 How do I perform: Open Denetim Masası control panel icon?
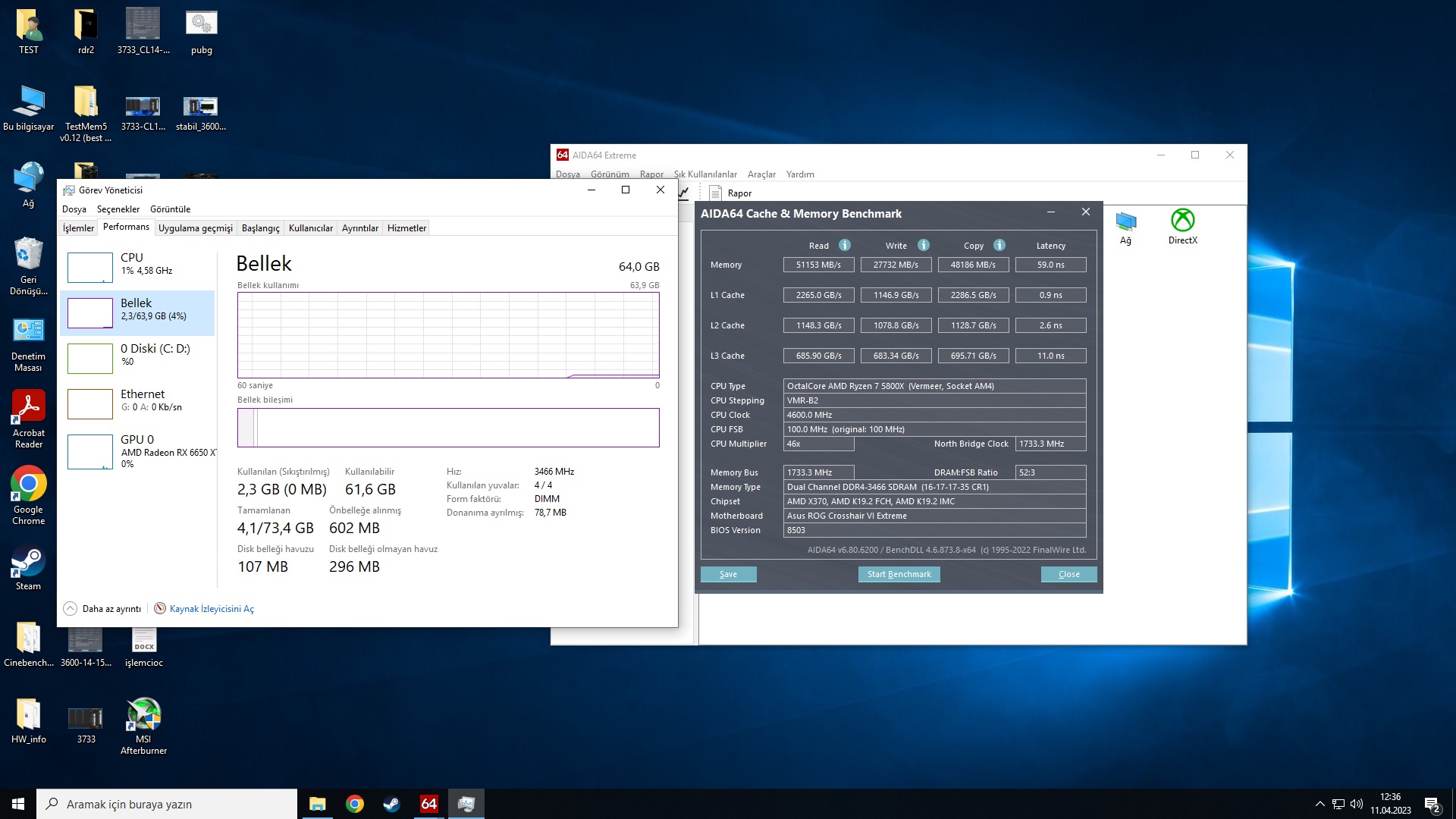29,344
